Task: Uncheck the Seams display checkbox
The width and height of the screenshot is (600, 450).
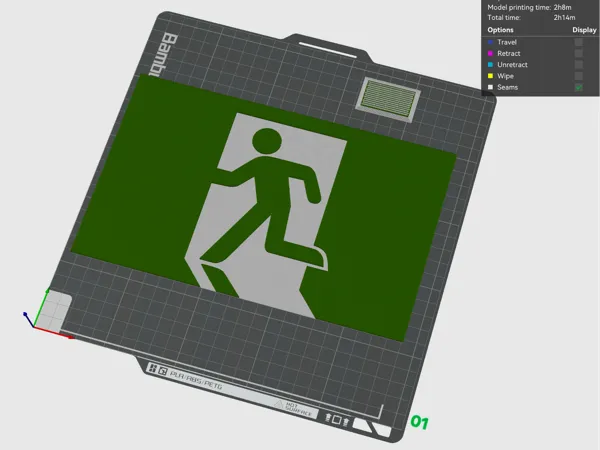Action: (x=578, y=87)
